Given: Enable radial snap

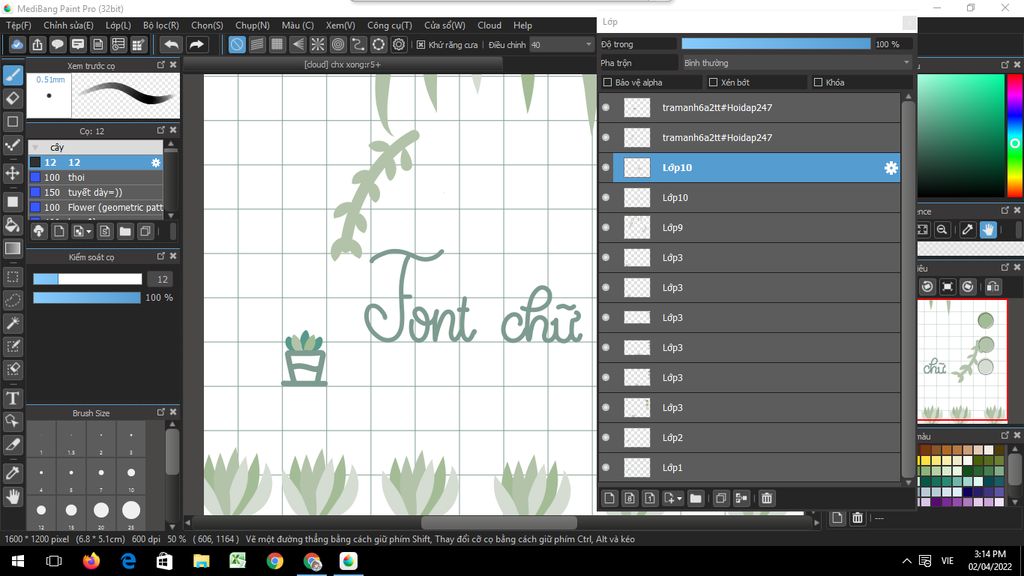Looking at the screenshot, I should [x=318, y=44].
